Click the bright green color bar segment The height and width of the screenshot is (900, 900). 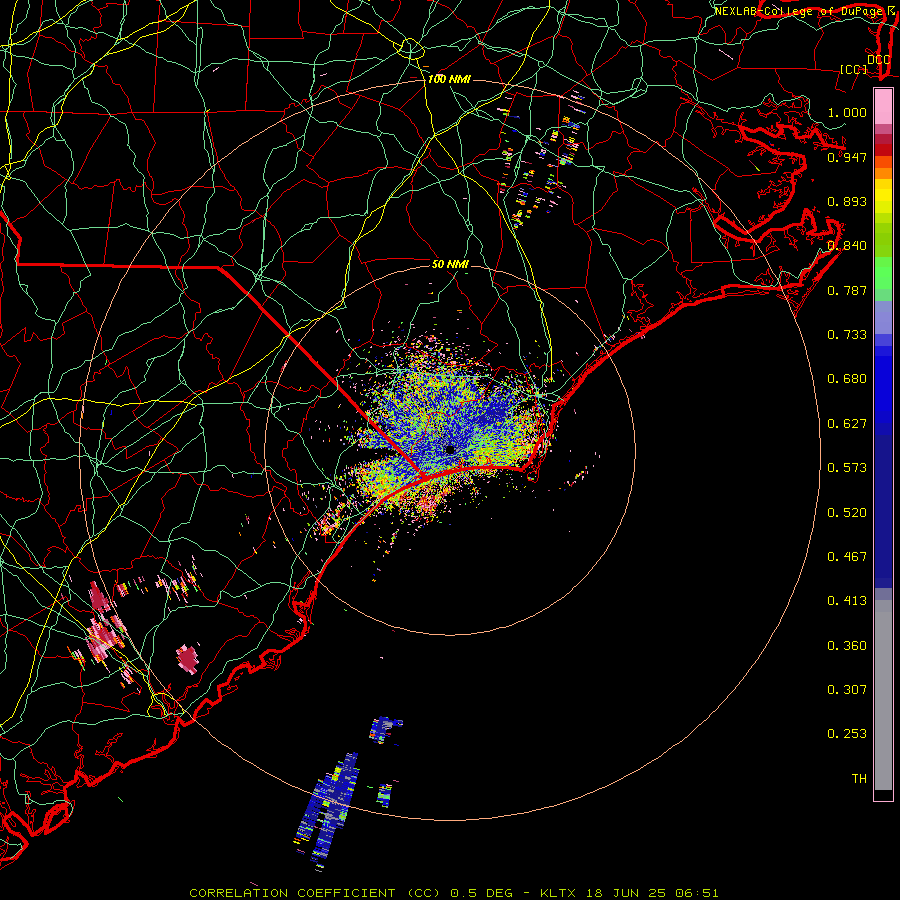[x=883, y=273]
